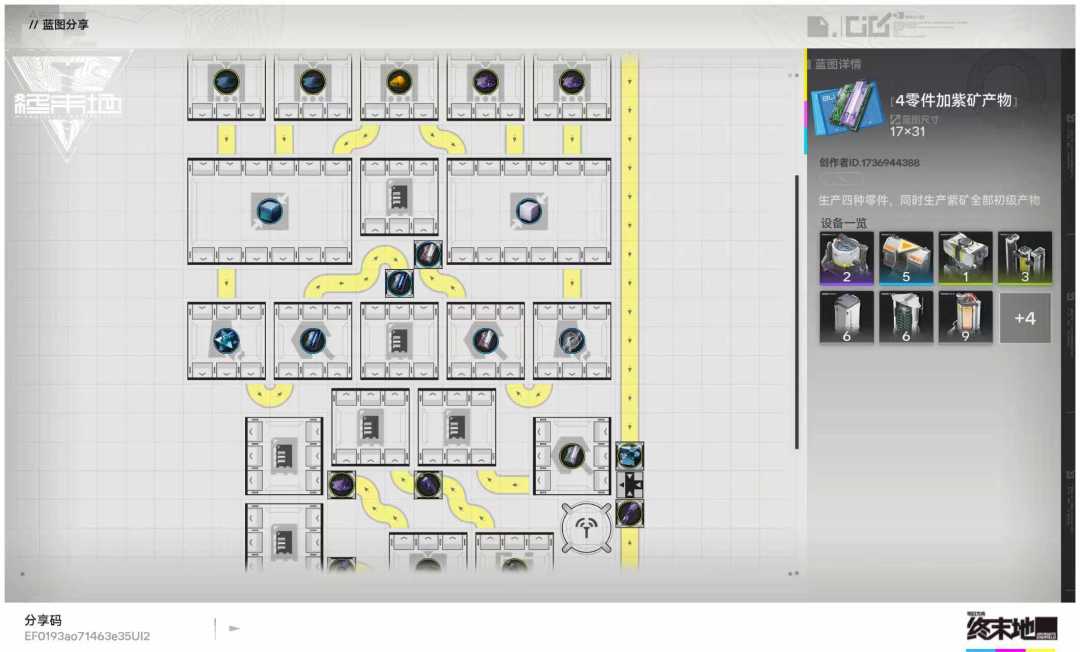Click the belt splitter with black arrows
This screenshot has width=1080, height=652.
(x=630, y=485)
